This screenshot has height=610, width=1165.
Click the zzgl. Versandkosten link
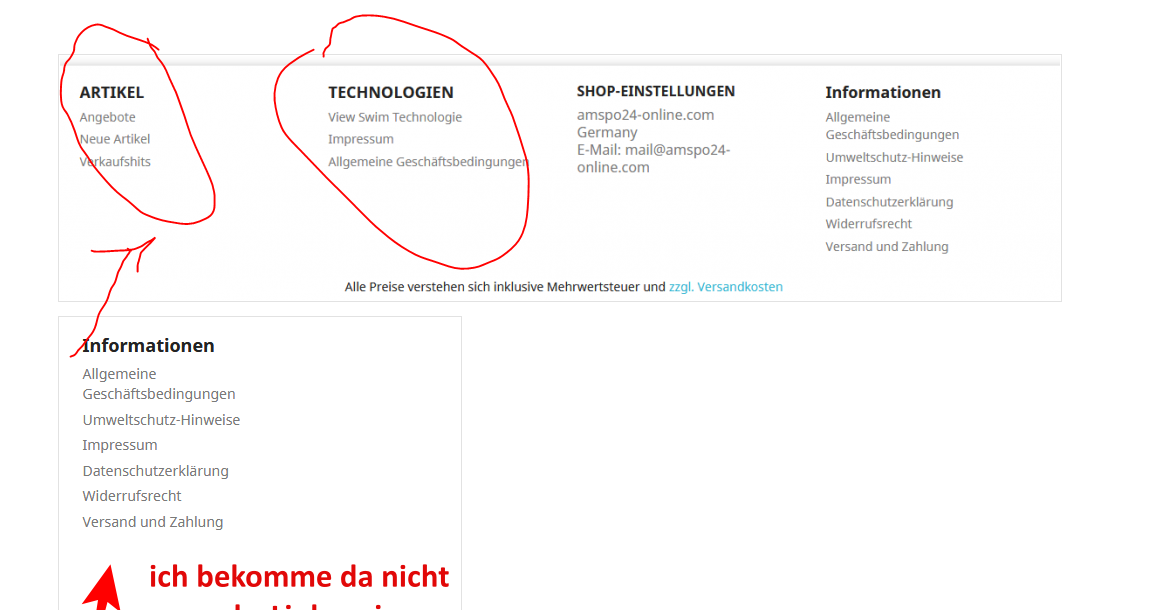(x=726, y=287)
